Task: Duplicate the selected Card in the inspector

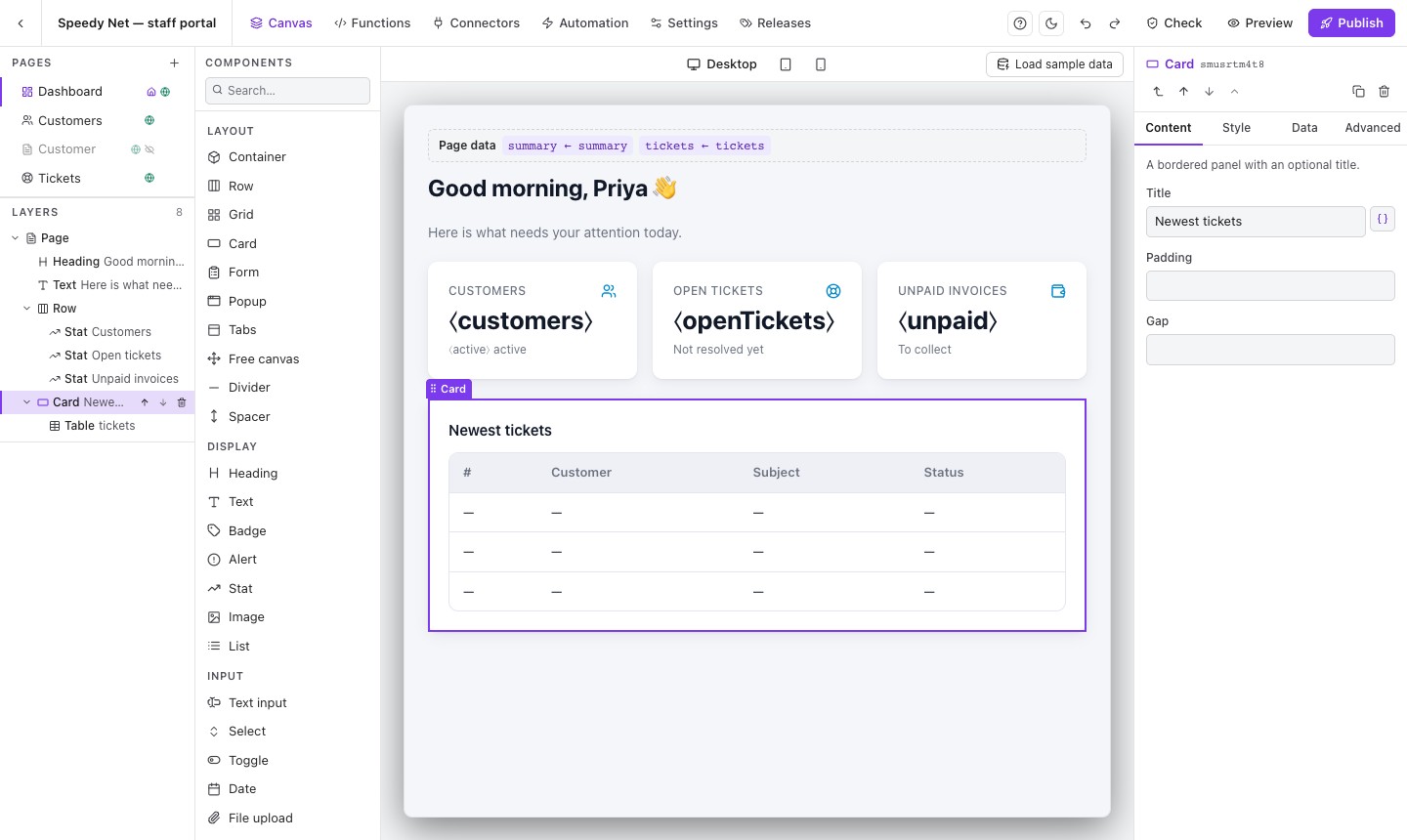Action: click(x=1358, y=92)
